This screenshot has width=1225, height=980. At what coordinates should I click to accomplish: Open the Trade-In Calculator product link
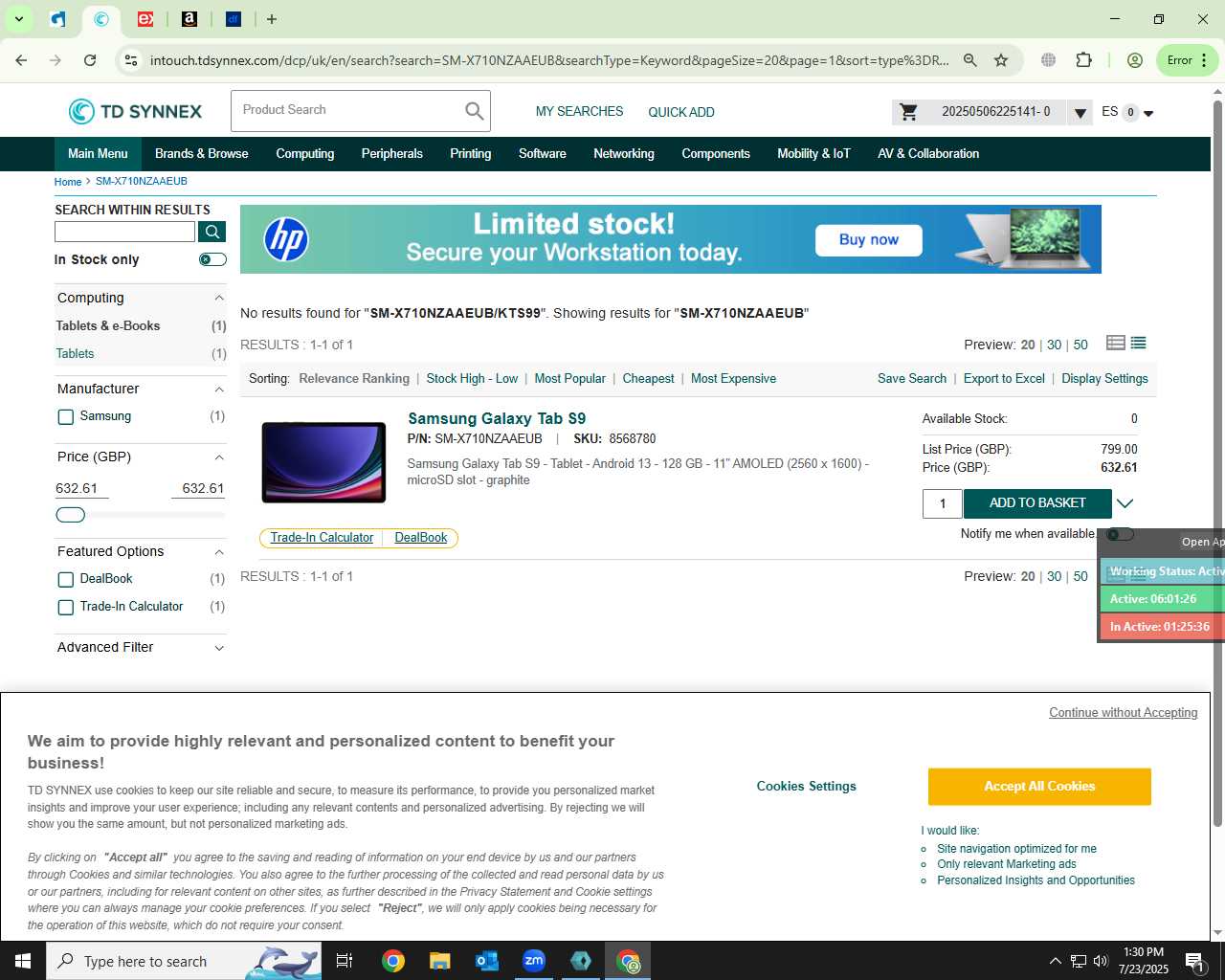[x=322, y=538]
